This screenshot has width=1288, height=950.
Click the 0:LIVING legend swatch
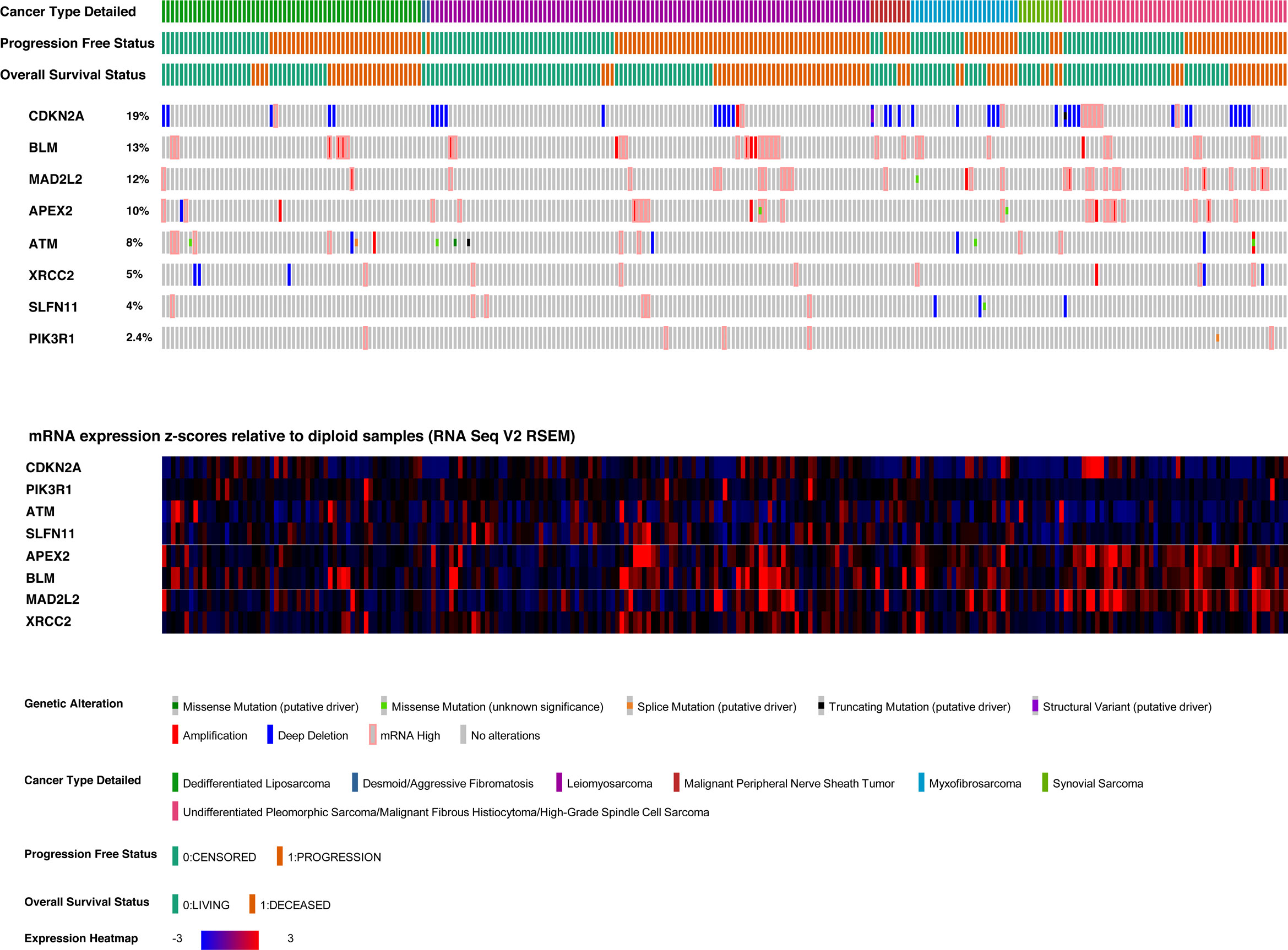[x=175, y=904]
